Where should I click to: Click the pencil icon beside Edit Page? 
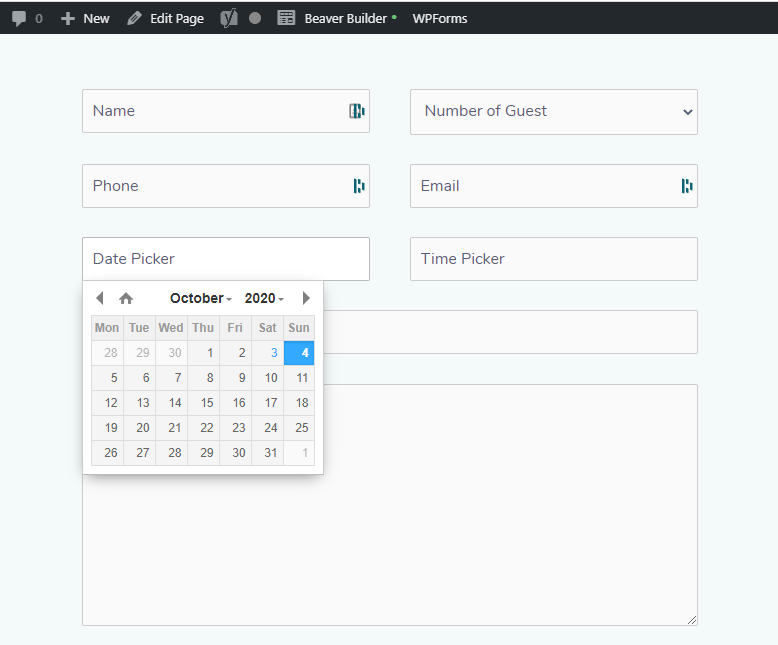tap(134, 18)
